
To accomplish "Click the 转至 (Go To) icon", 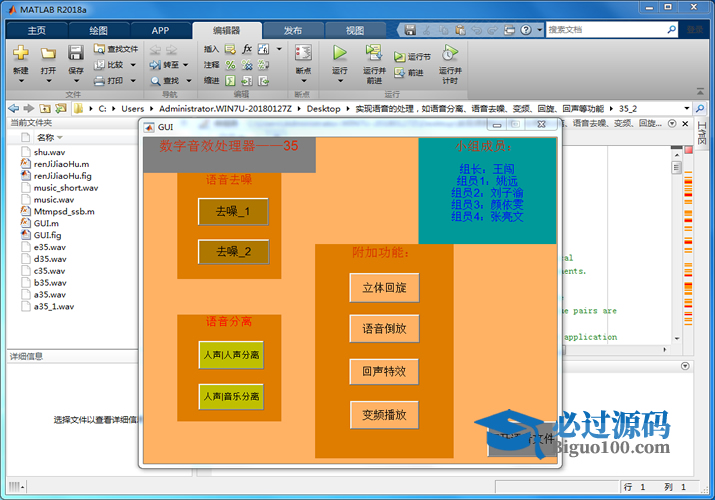I will 155,65.
